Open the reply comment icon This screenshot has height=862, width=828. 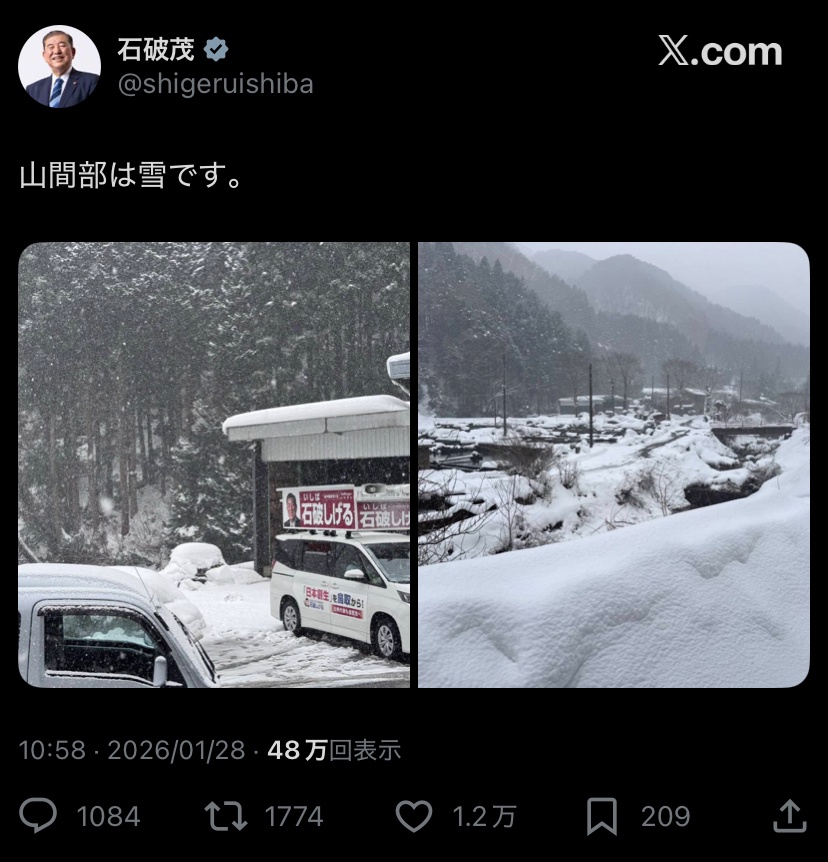pyautogui.click(x=38, y=815)
